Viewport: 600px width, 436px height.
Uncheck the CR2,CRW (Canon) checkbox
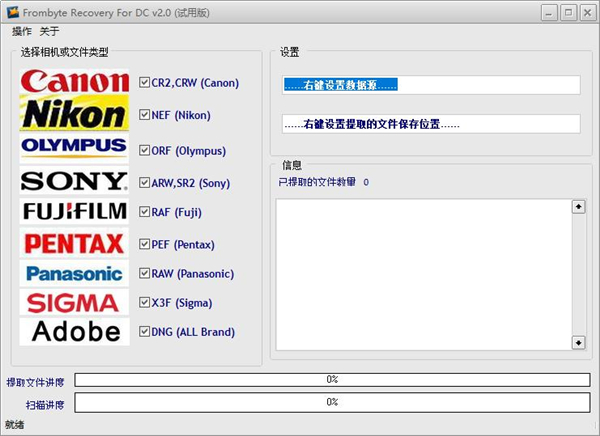(x=145, y=83)
